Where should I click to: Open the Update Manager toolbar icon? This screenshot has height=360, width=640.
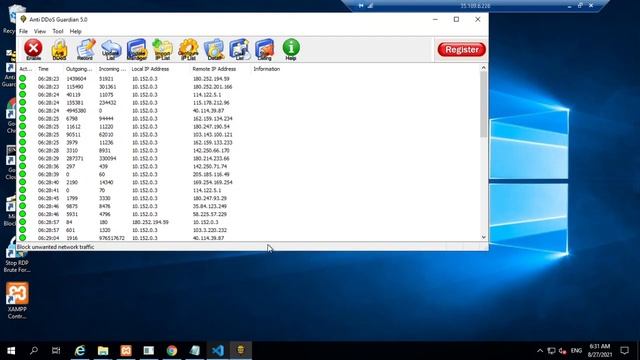137,49
